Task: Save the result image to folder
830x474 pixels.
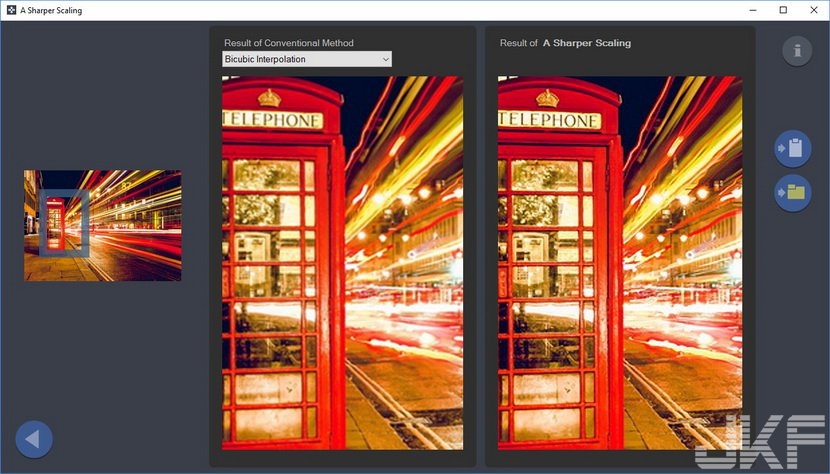Action: point(793,192)
